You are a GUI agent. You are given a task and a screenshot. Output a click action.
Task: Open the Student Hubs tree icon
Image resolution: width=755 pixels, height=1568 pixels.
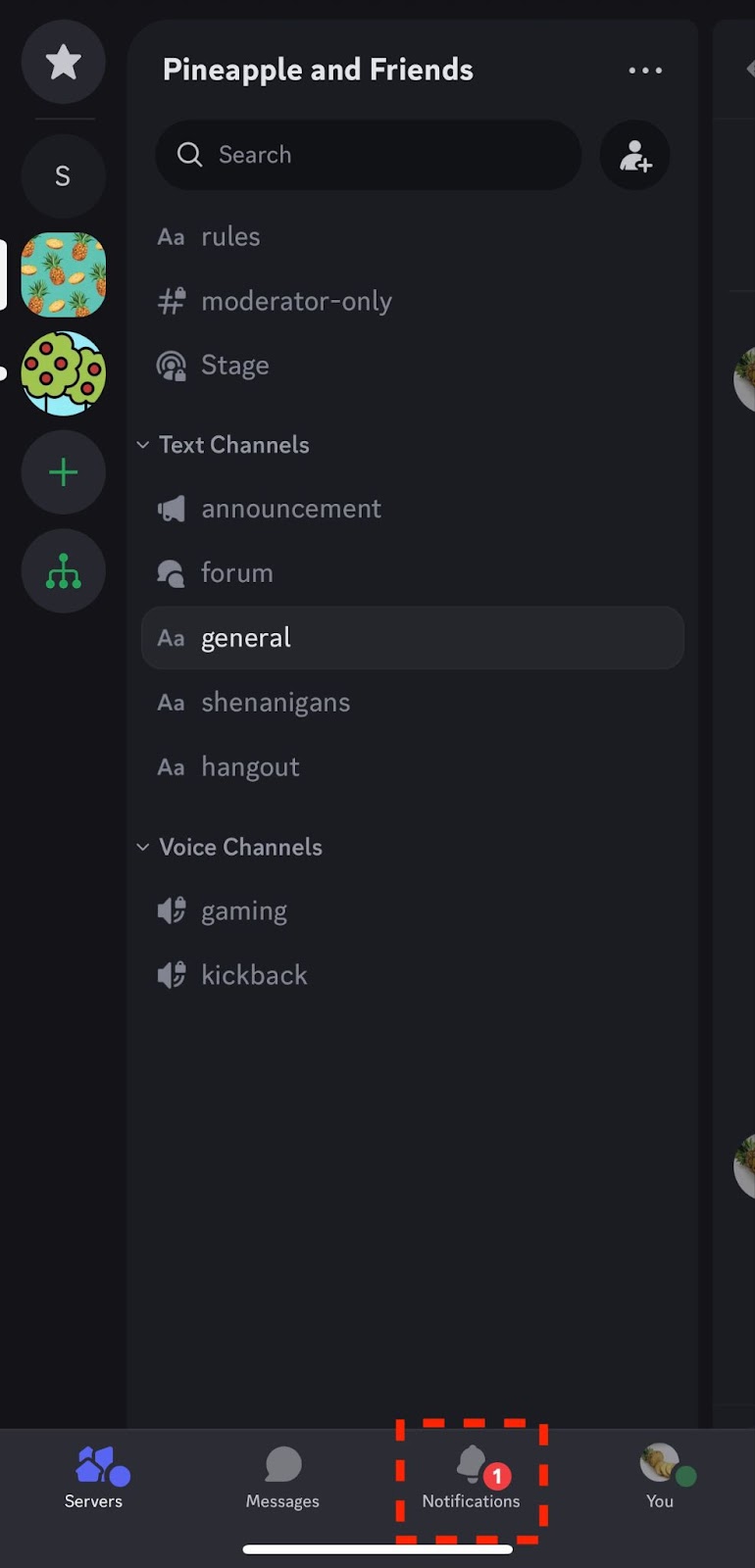pyautogui.click(x=64, y=571)
